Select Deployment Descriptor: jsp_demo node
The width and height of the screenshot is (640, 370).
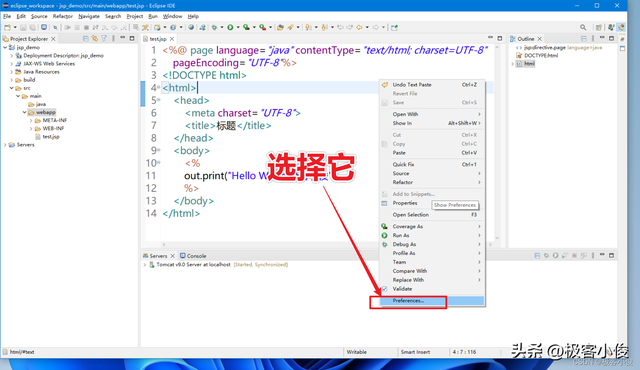pos(63,55)
